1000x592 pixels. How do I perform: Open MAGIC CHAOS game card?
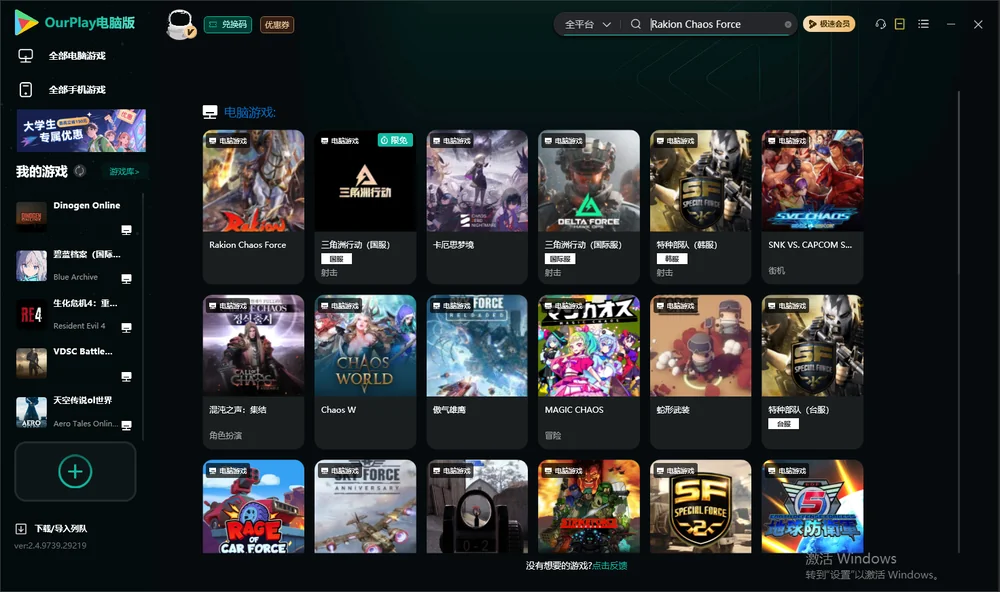[589, 371]
